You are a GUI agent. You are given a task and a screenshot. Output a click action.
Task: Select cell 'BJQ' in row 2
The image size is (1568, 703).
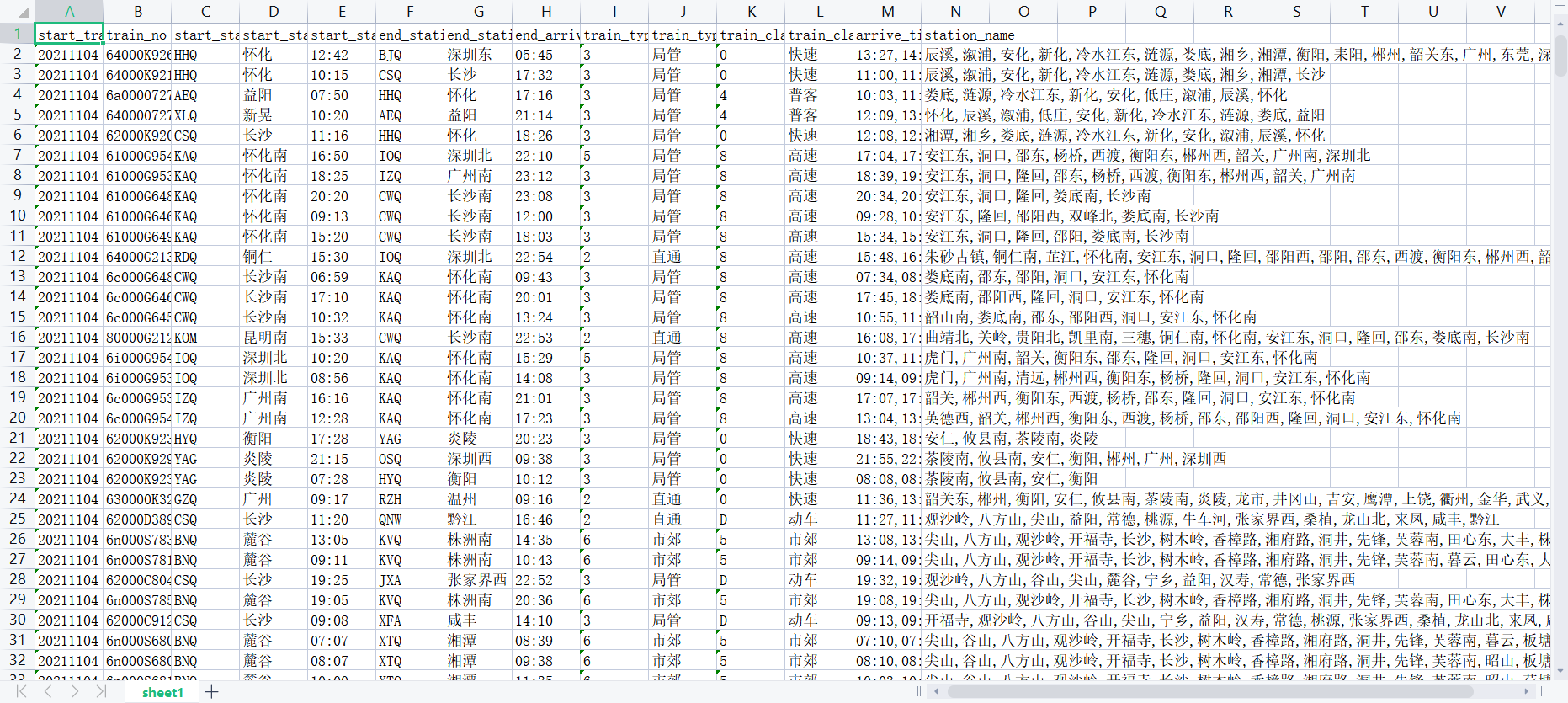pos(410,55)
